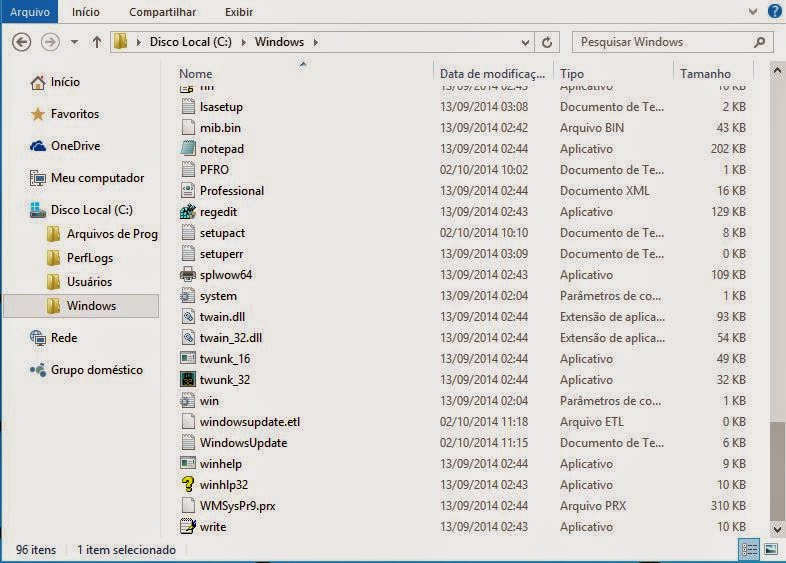
Task: Open the Arquivos de Prog folder in sidebar
Action: coord(102,234)
